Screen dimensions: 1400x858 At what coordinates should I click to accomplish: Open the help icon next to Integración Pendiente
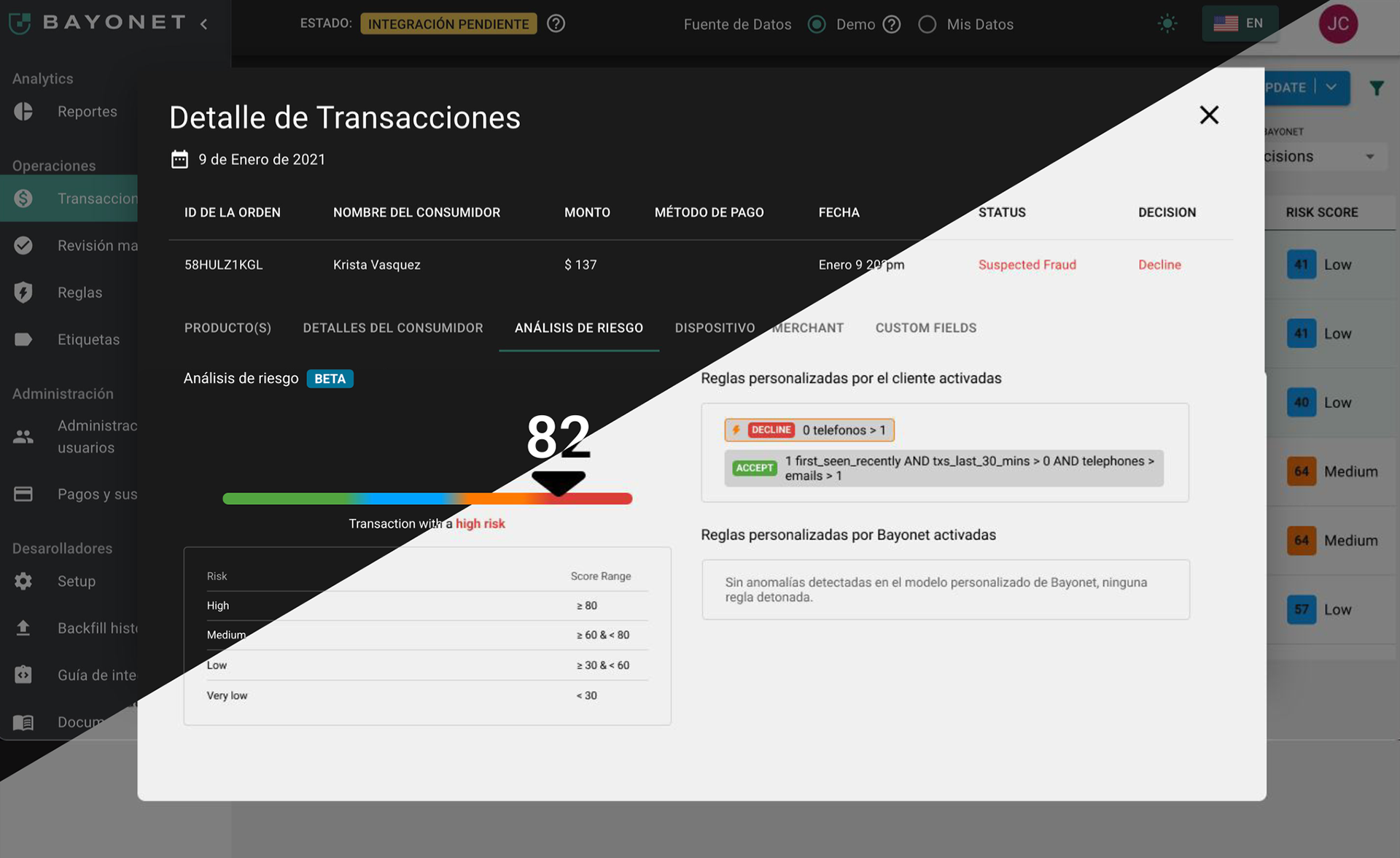click(556, 24)
